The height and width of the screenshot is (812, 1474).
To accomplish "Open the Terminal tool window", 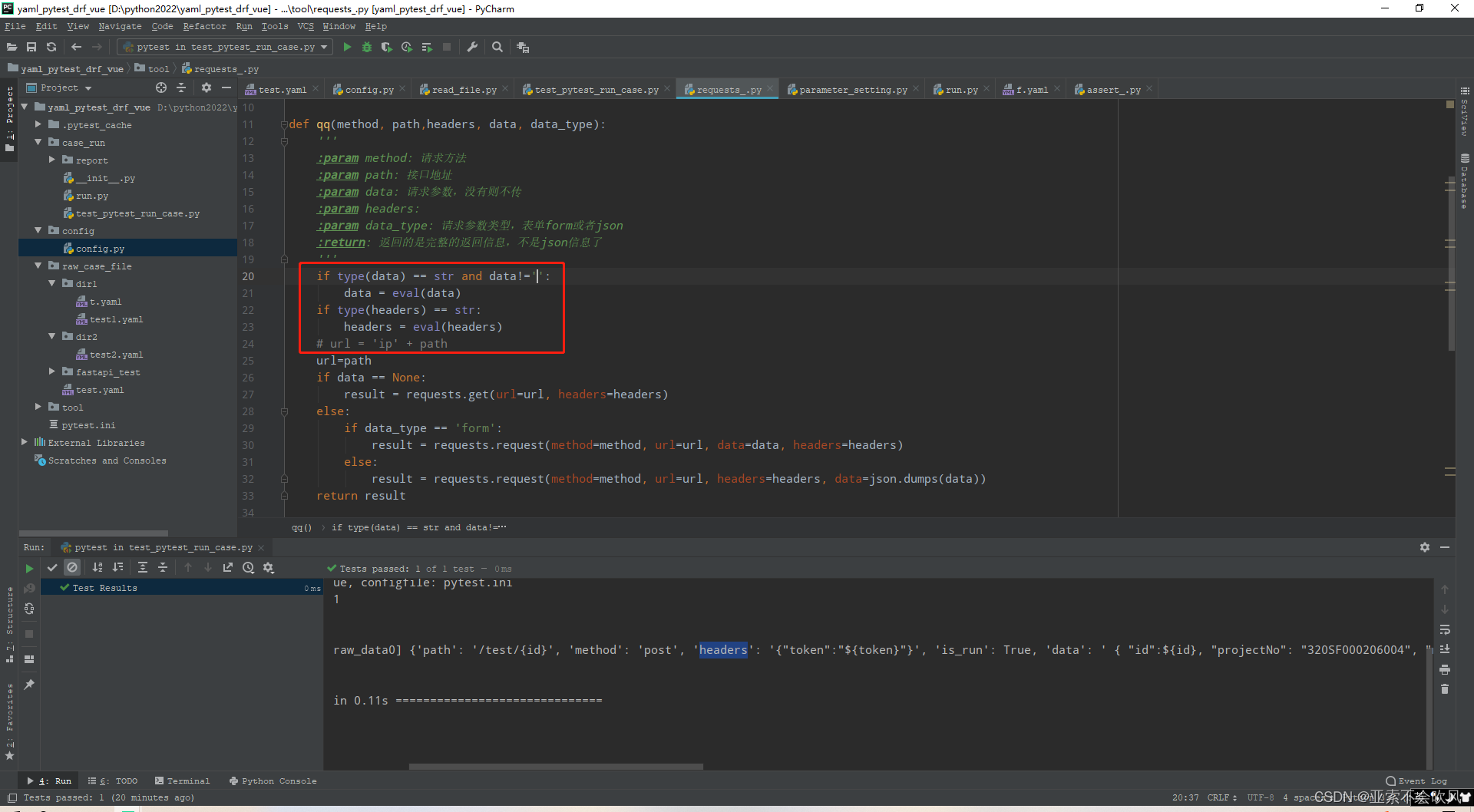I will point(182,781).
